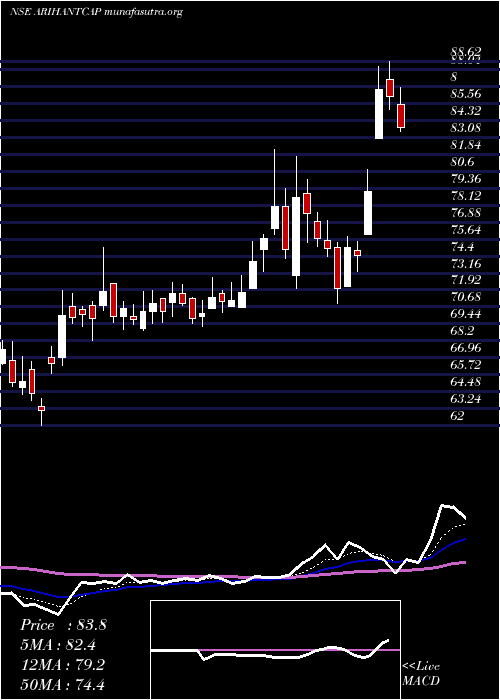500x700 pixels.
Task: Click the 73.16 price level label
Action: click(466, 263)
